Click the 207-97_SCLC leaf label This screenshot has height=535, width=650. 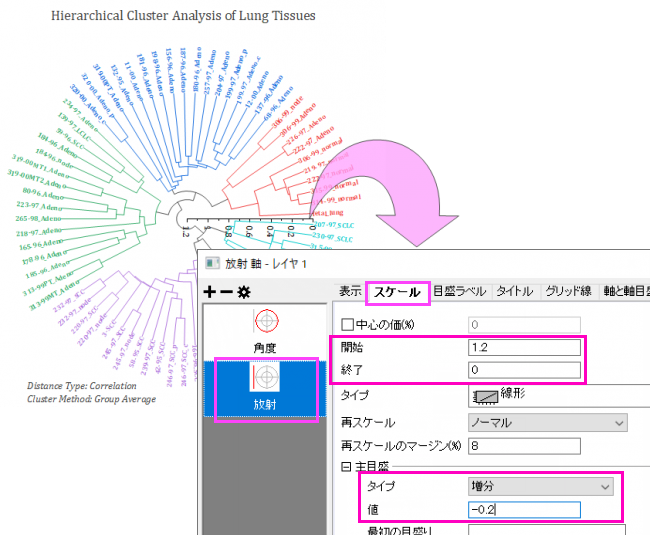click(x=334, y=225)
